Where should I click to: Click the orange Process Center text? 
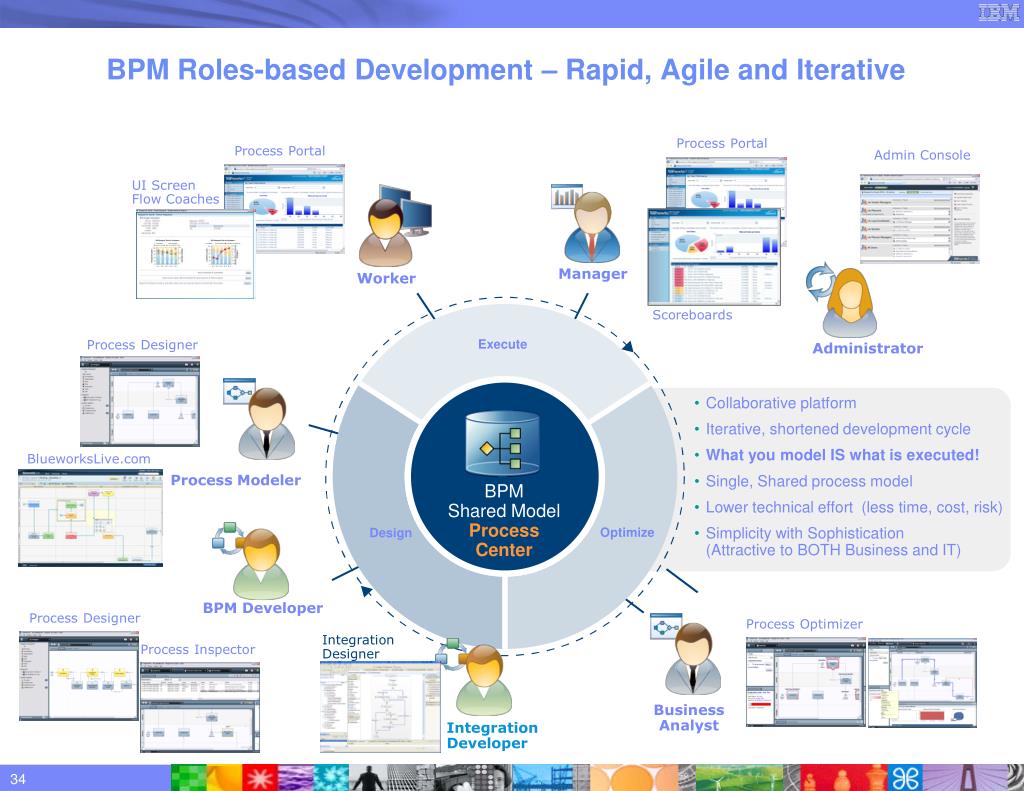504,540
